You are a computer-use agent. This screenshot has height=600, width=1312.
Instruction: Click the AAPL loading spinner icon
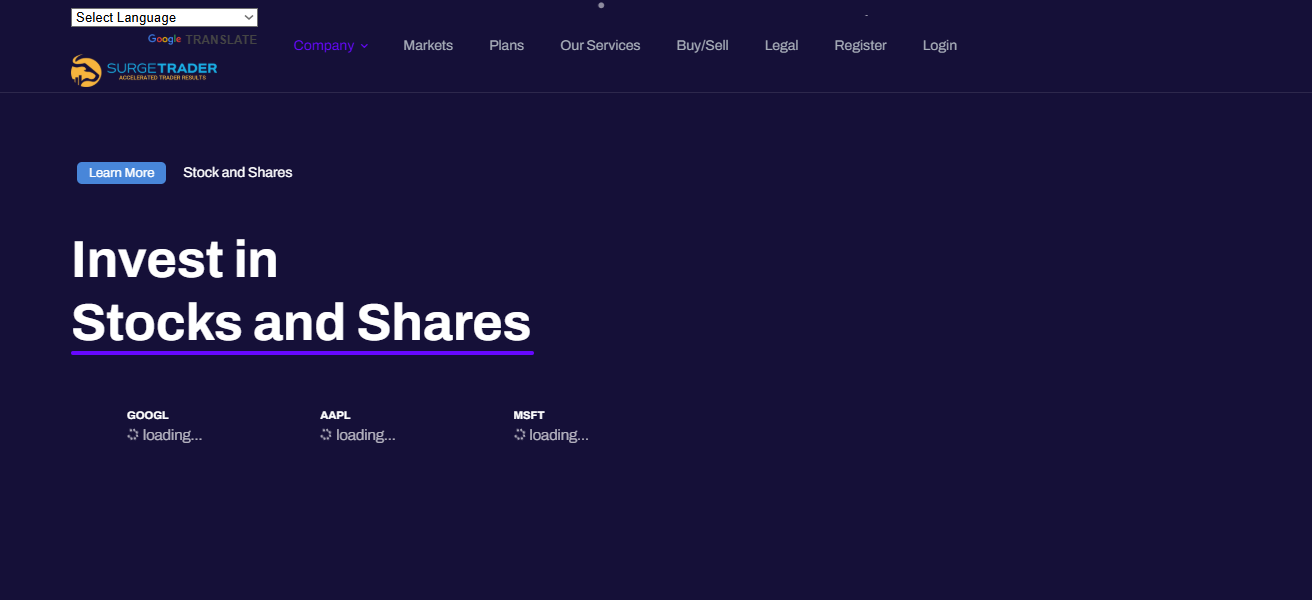tap(324, 434)
